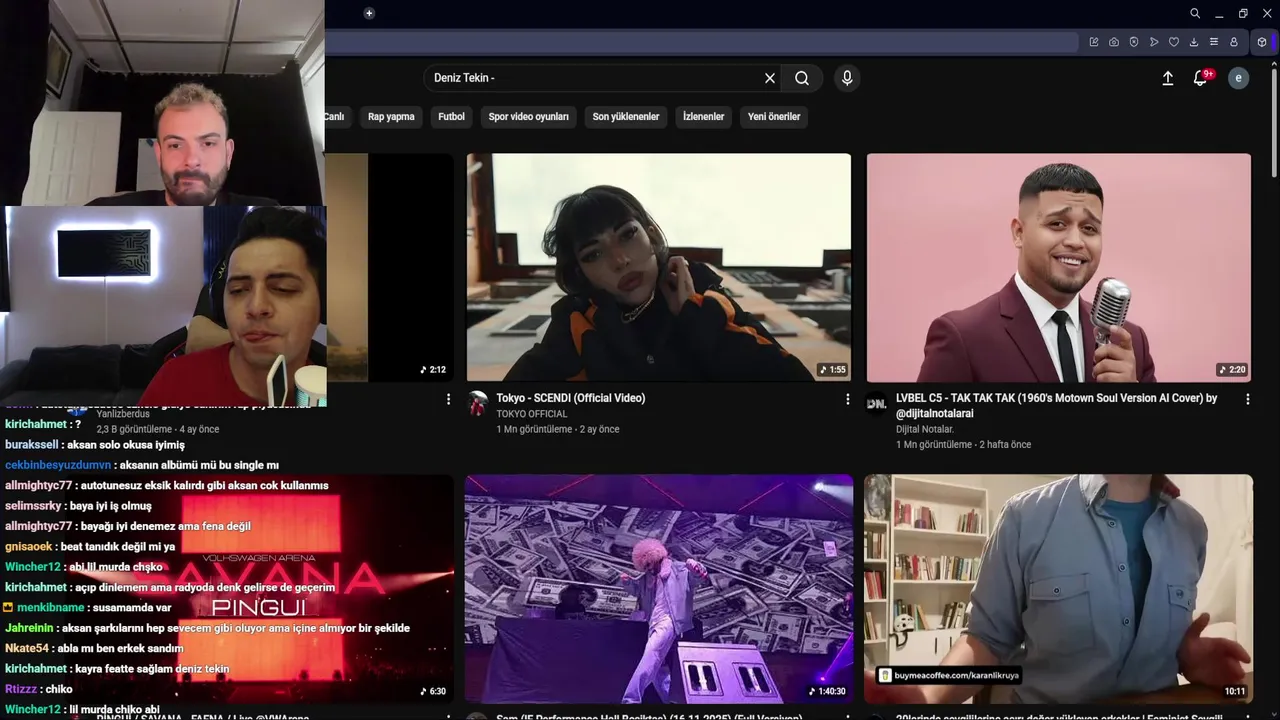
Task: Play the LVBEL C5 pink-background thumbnail
Action: (x=1058, y=267)
